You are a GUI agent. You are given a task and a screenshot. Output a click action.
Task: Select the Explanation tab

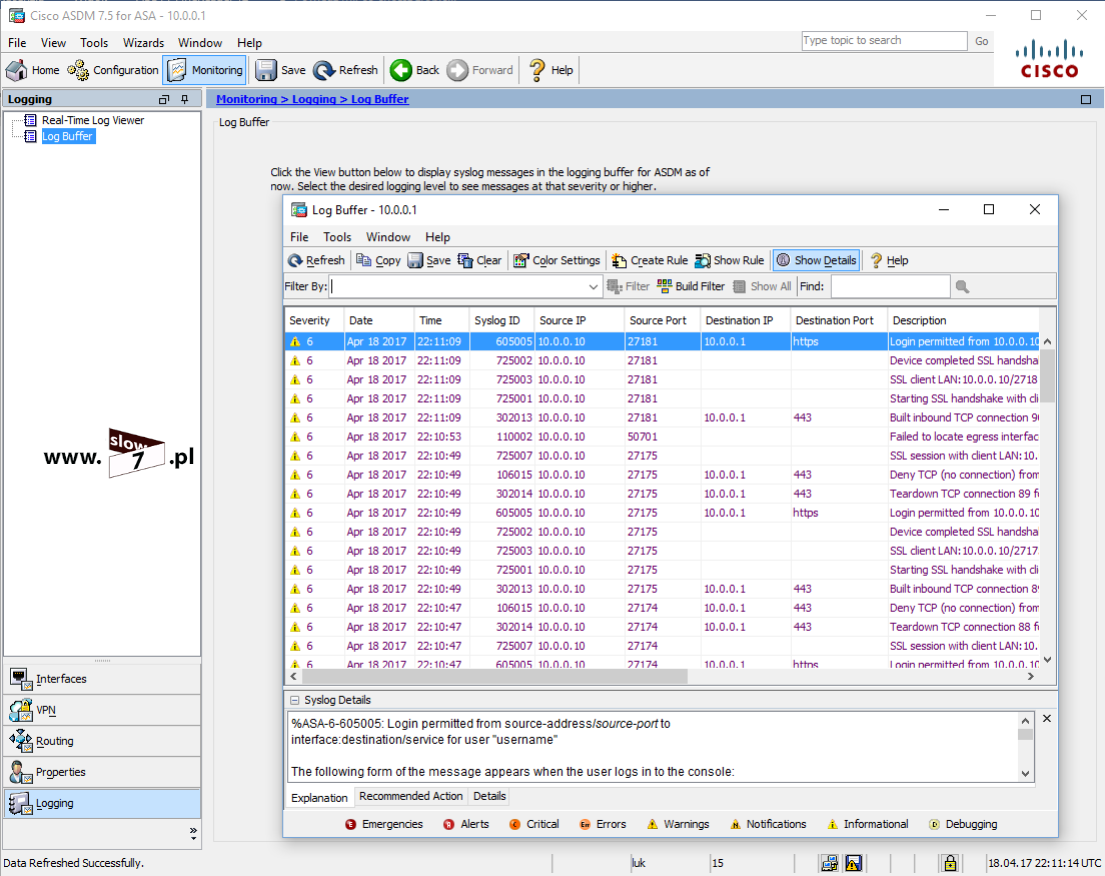319,797
